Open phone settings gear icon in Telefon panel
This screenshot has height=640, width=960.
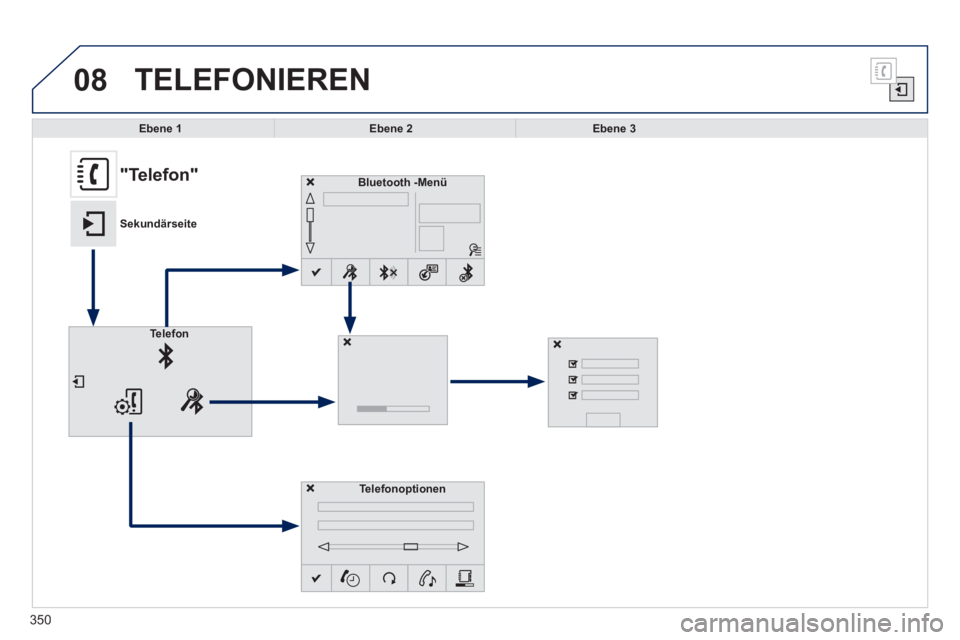[129, 402]
